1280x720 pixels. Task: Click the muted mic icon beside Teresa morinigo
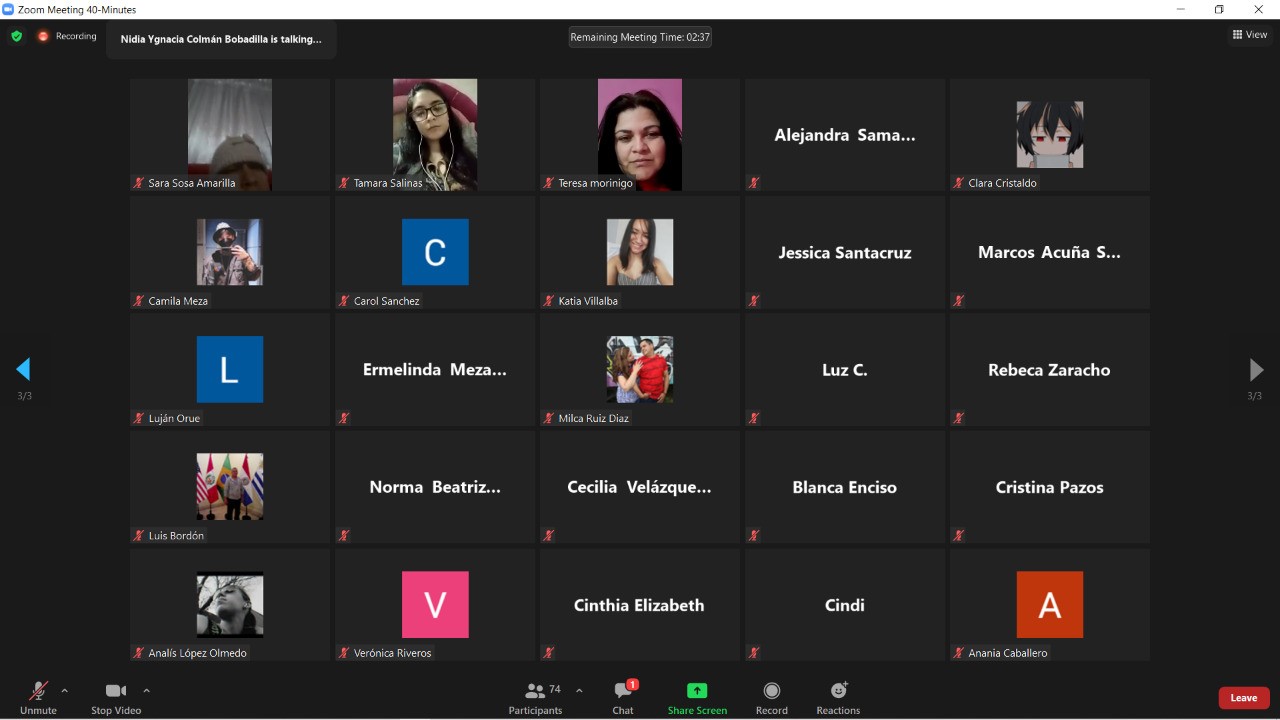tap(549, 183)
